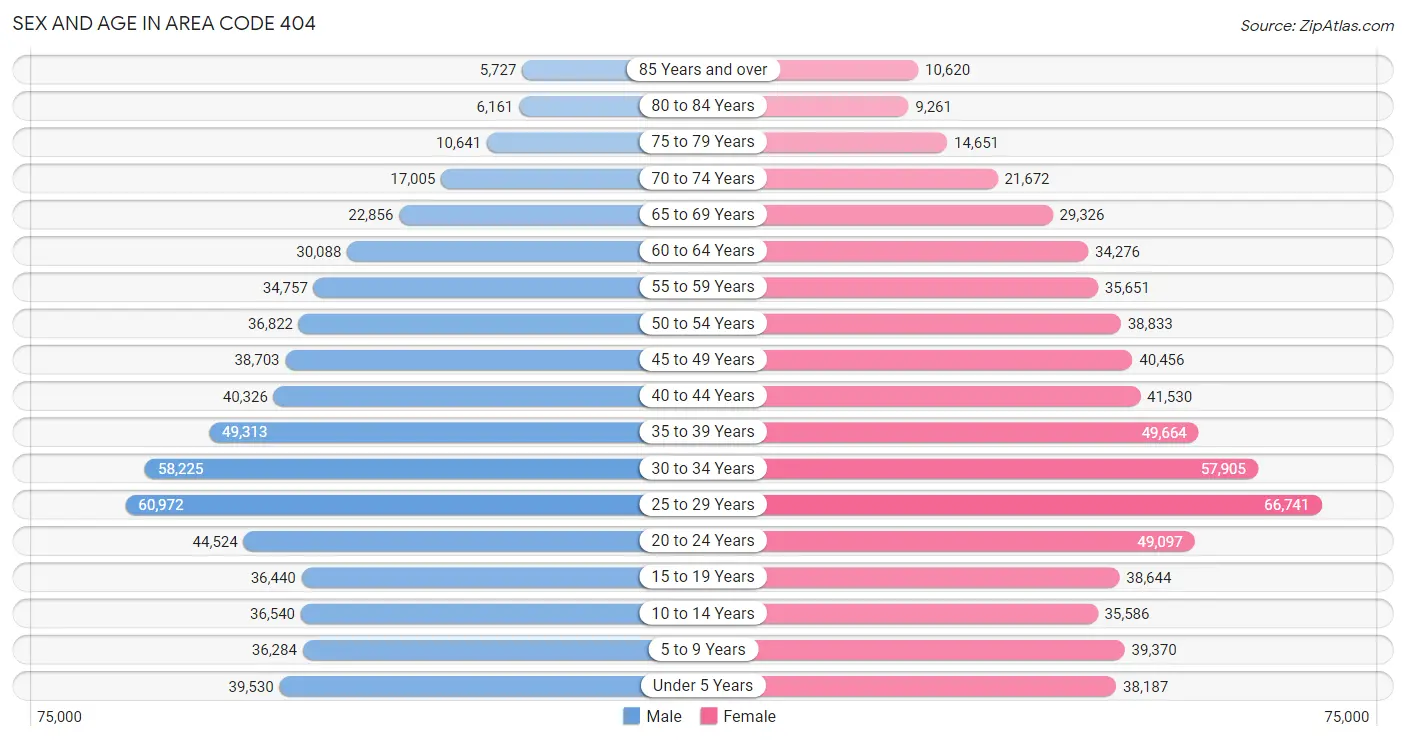Click the chart title Sex and Age
The width and height of the screenshot is (1406, 741).
(164, 23)
